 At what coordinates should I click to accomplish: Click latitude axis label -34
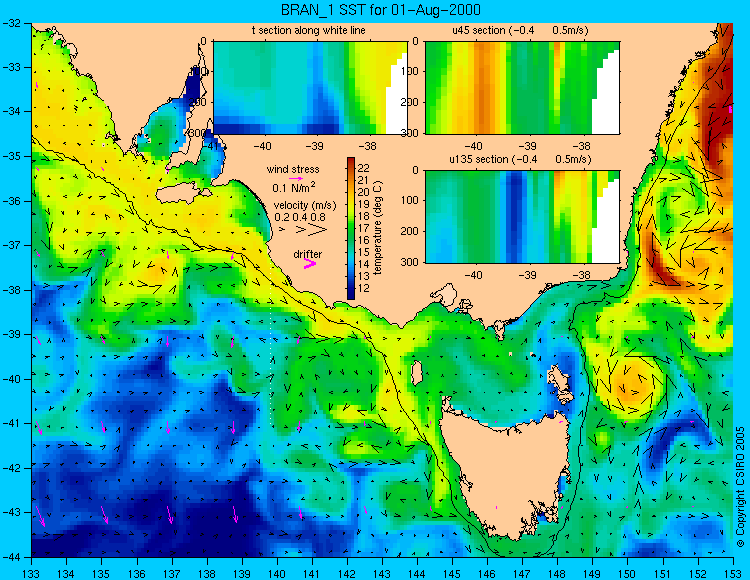click(x=12, y=111)
